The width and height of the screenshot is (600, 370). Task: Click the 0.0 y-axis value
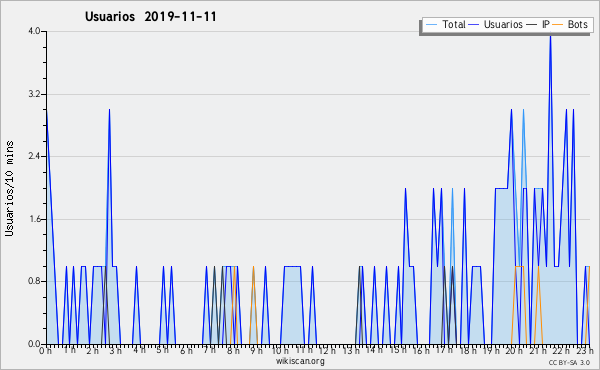34,344
